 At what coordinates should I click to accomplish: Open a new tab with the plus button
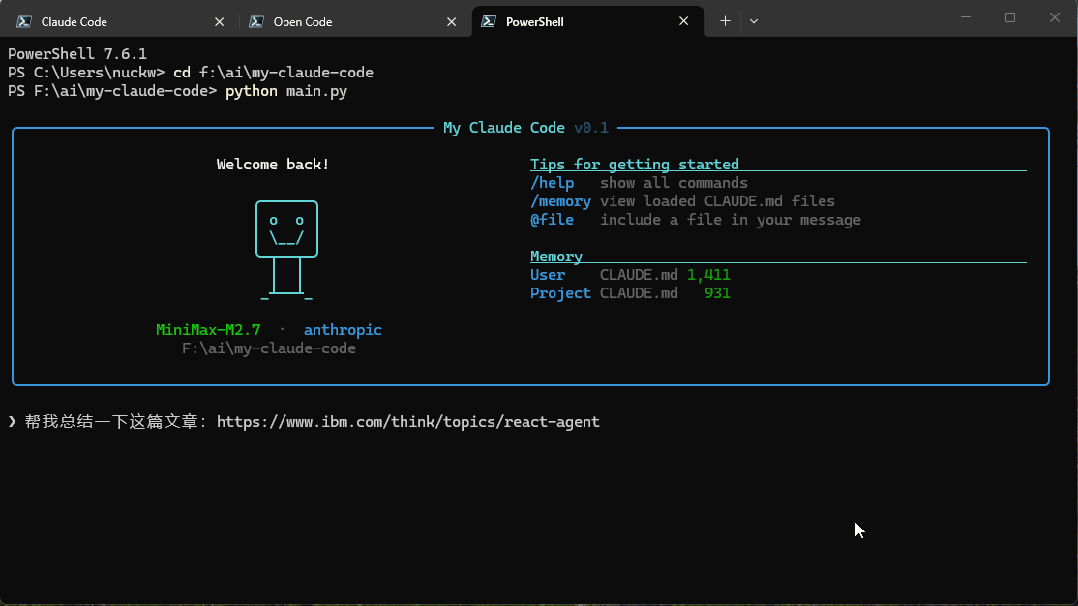coord(725,21)
